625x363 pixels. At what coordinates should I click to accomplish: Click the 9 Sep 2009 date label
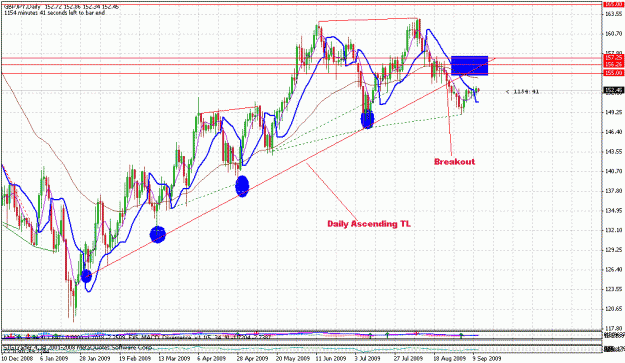pyautogui.click(x=486, y=359)
